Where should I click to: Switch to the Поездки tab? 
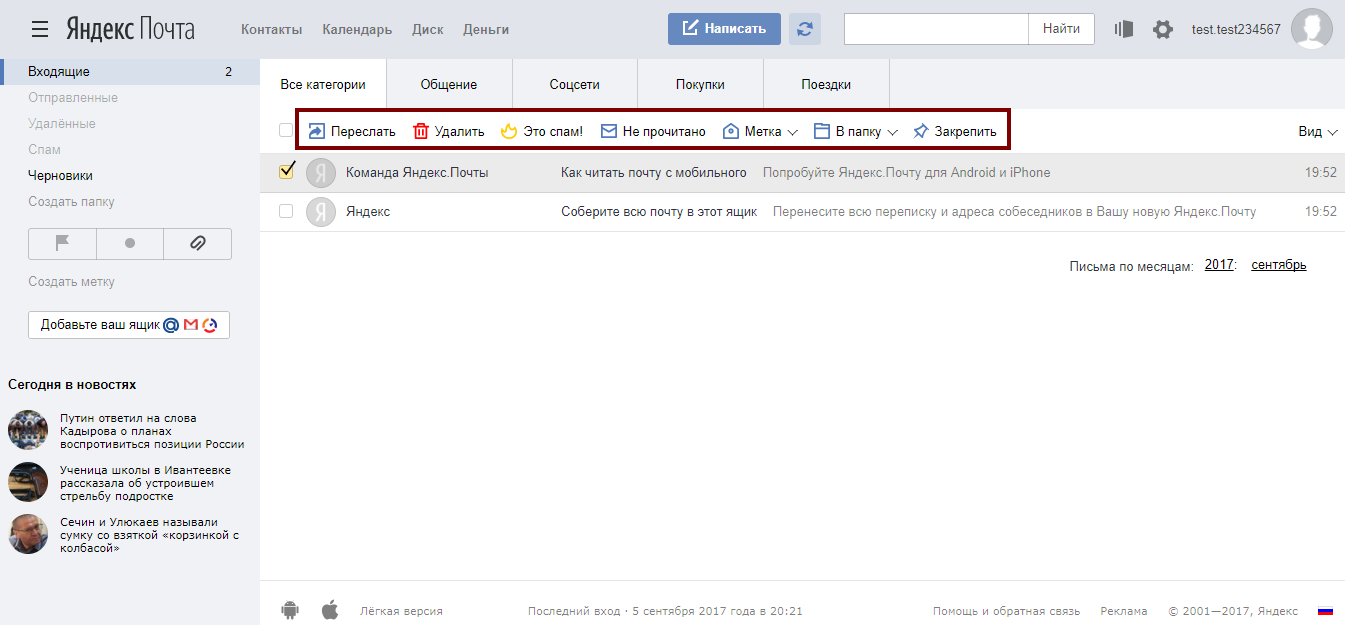point(826,85)
